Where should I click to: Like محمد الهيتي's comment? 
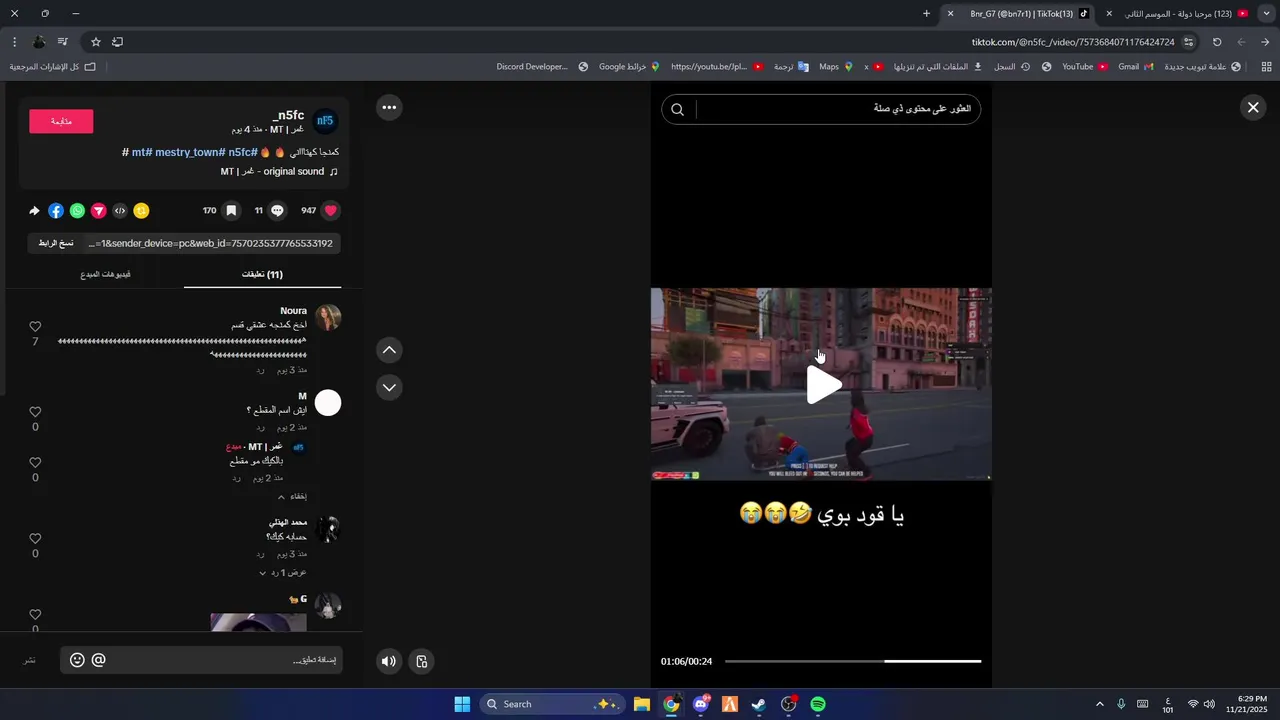[35, 539]
